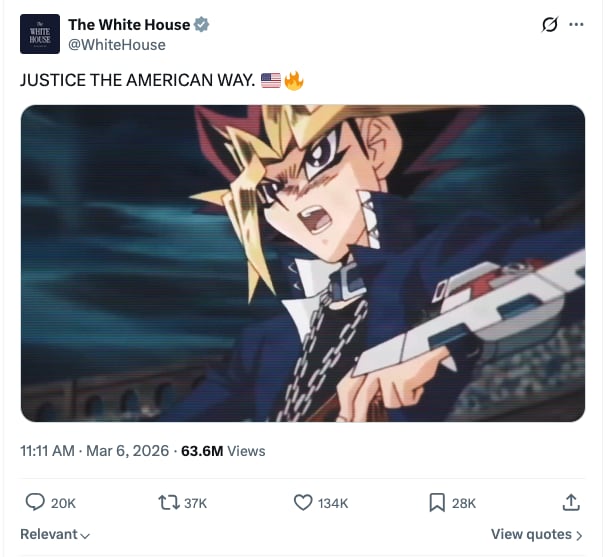
Task: Click the 63.6M Views count
Action: 223,451
